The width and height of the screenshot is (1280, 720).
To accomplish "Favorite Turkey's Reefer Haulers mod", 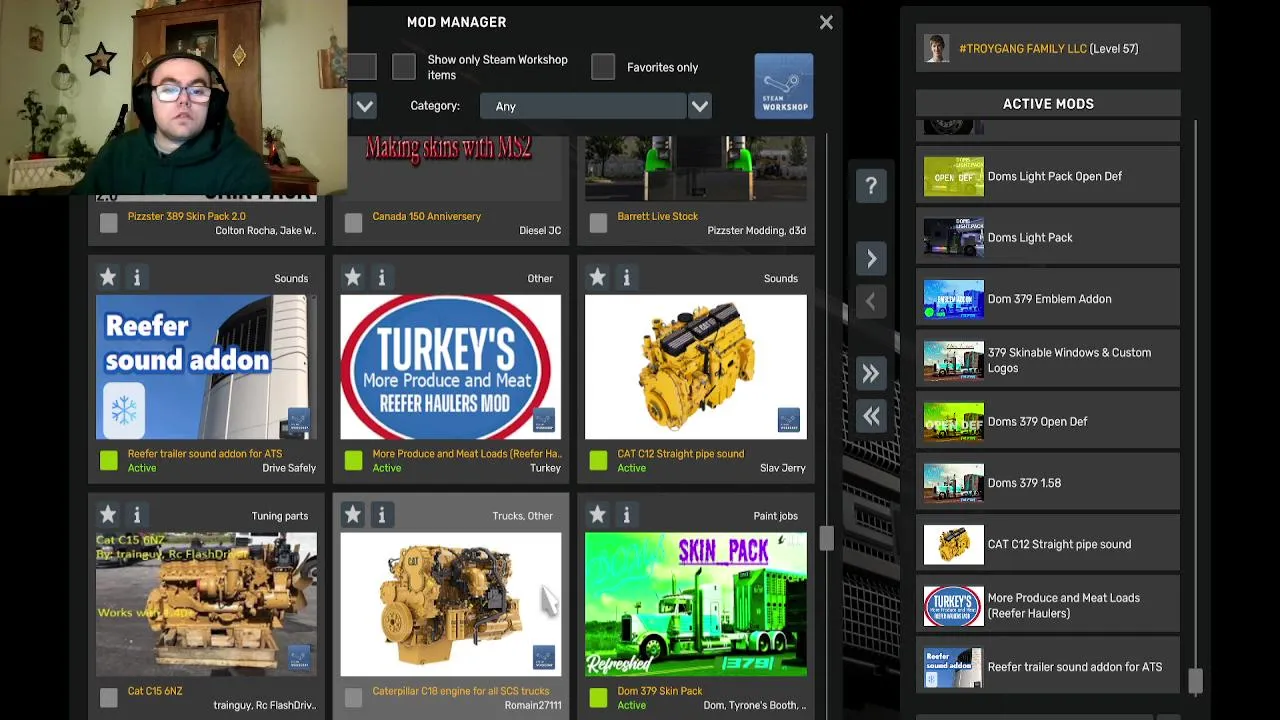I will click(x=352, y=277).
